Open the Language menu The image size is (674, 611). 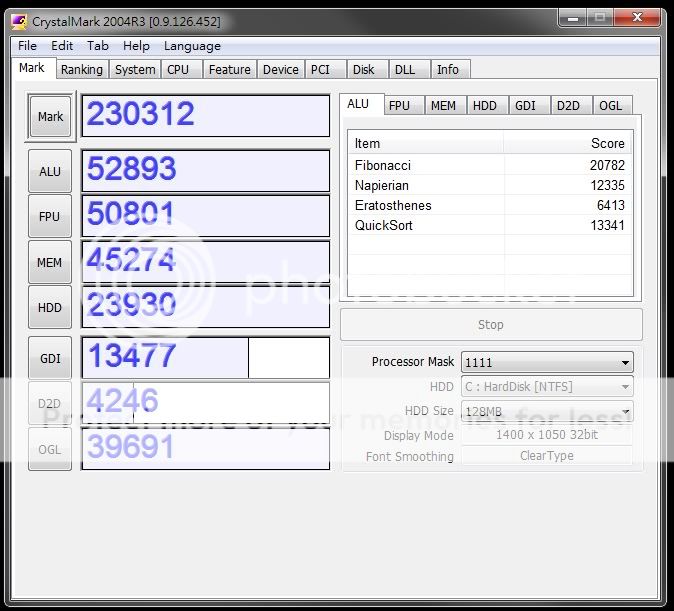[x=192, y=46]
